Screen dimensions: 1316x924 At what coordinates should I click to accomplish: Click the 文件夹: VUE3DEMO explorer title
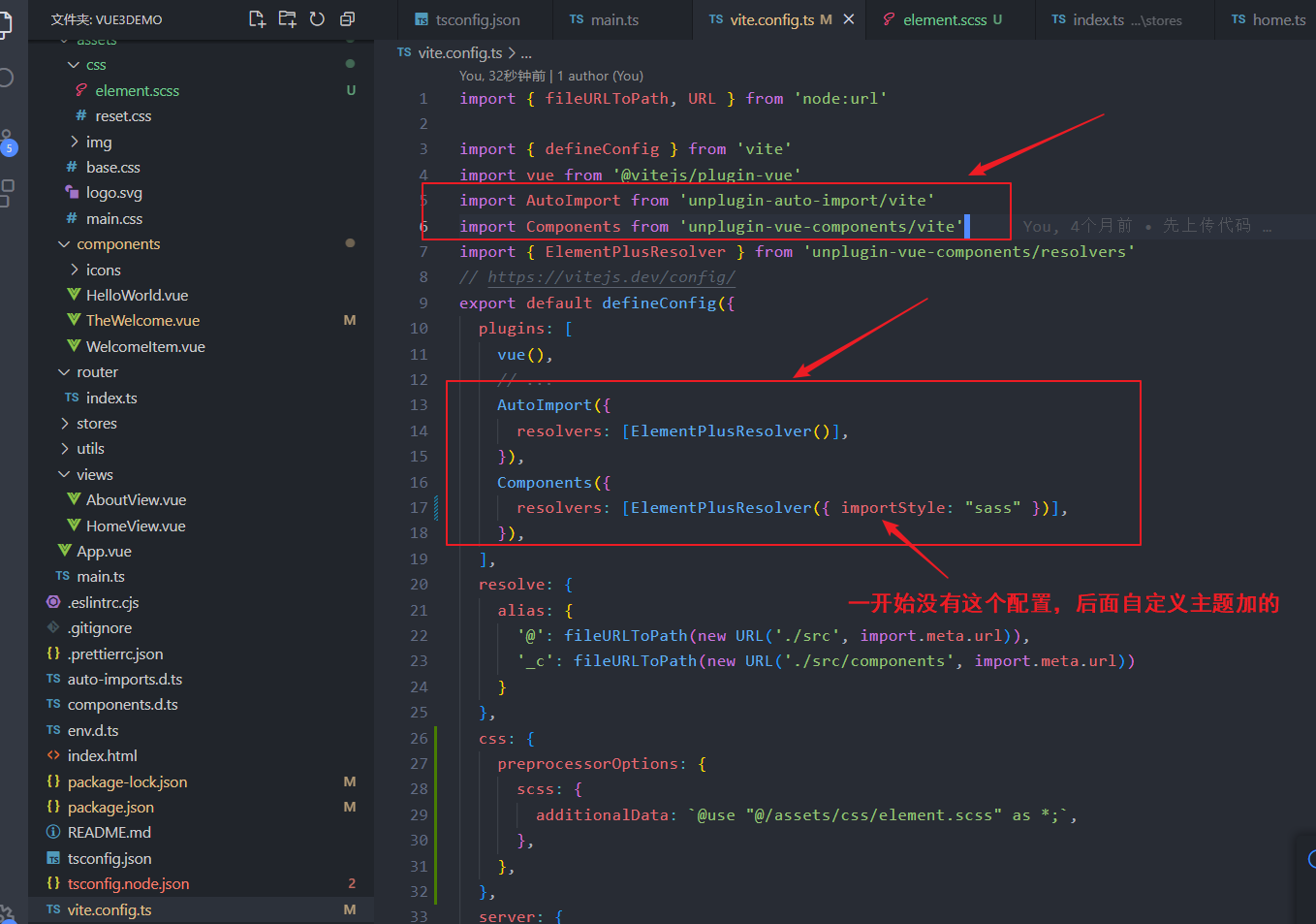(x=107, y=19)
